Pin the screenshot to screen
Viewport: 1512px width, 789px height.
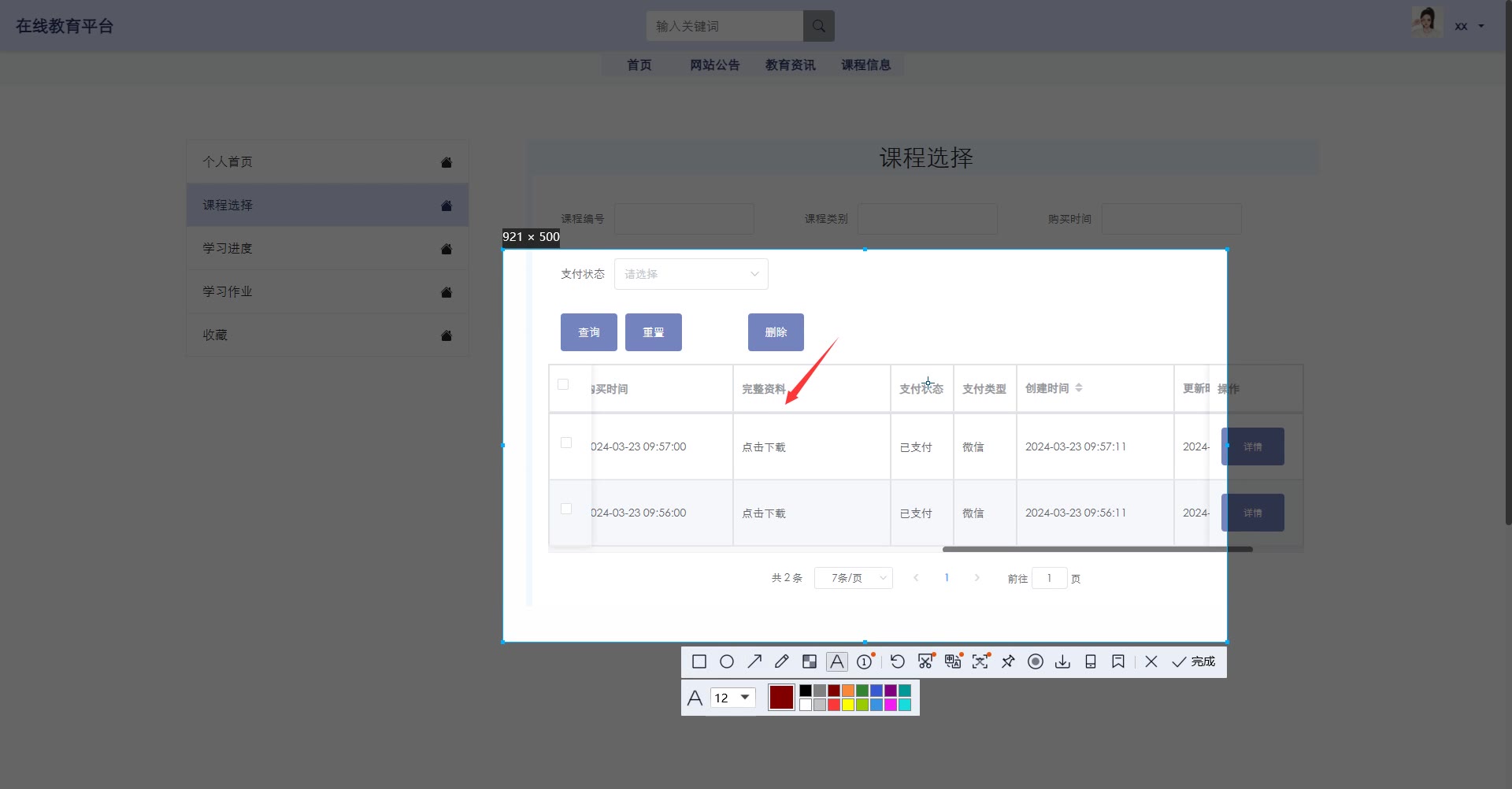1008,661
